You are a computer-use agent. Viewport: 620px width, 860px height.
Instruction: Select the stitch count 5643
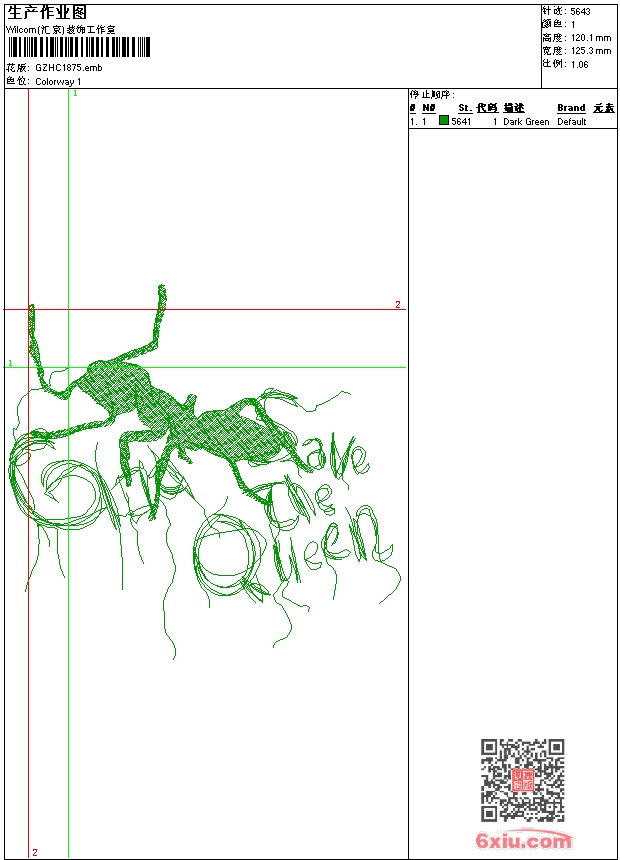(580, 12)
